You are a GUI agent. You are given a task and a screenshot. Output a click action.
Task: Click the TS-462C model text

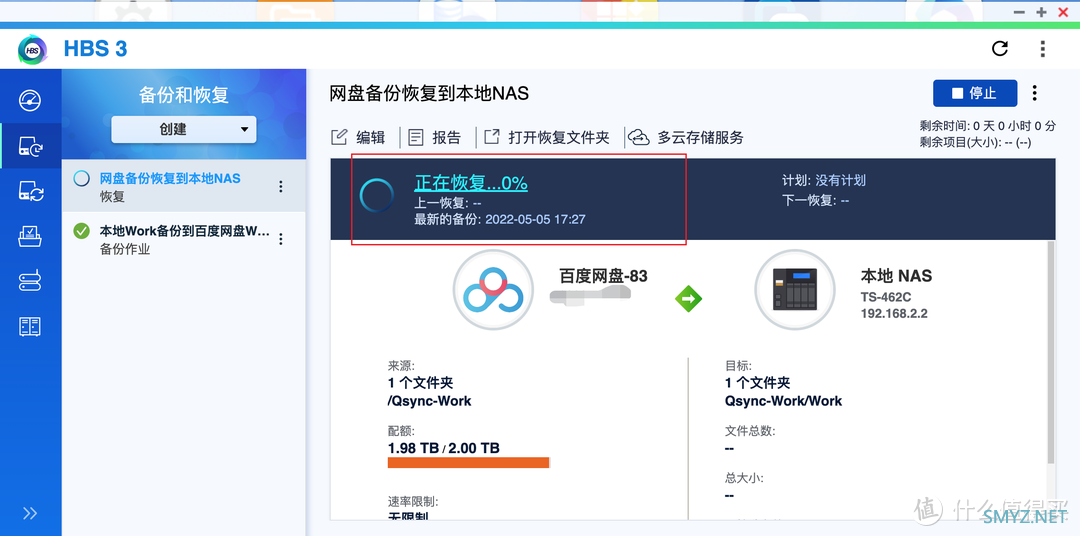(887, 298)
